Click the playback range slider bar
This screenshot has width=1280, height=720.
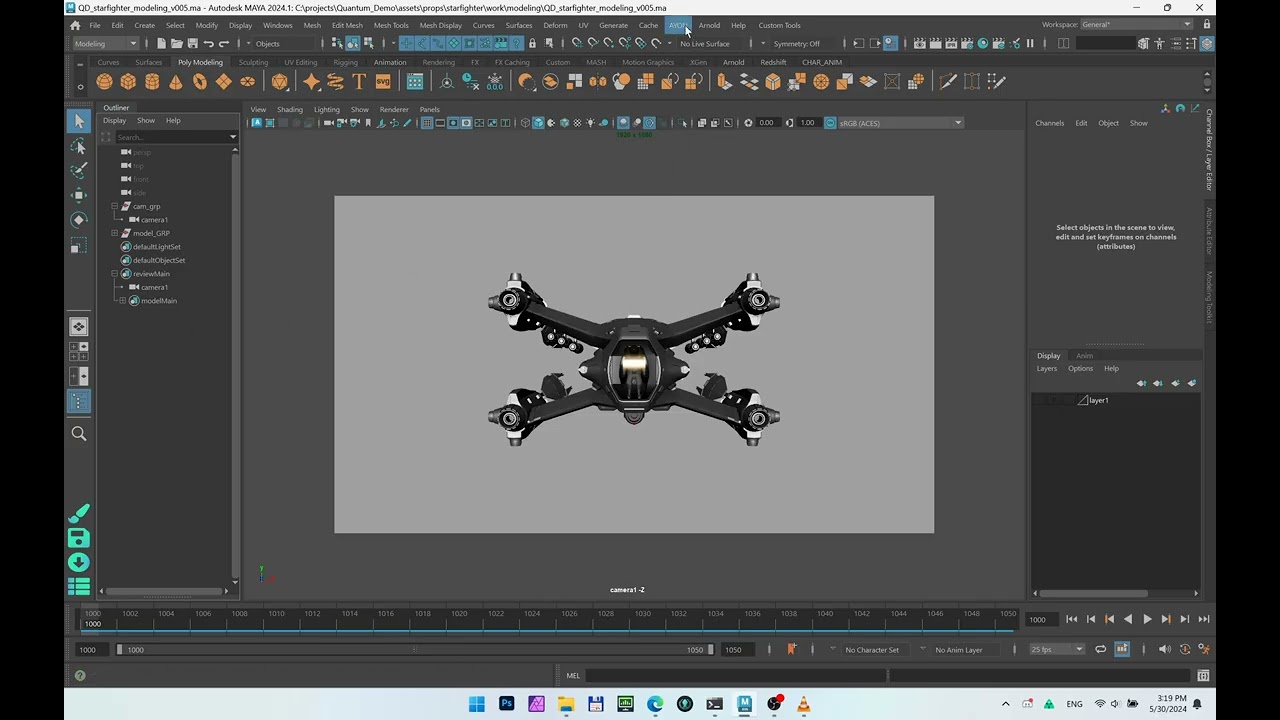pos(414,650)
